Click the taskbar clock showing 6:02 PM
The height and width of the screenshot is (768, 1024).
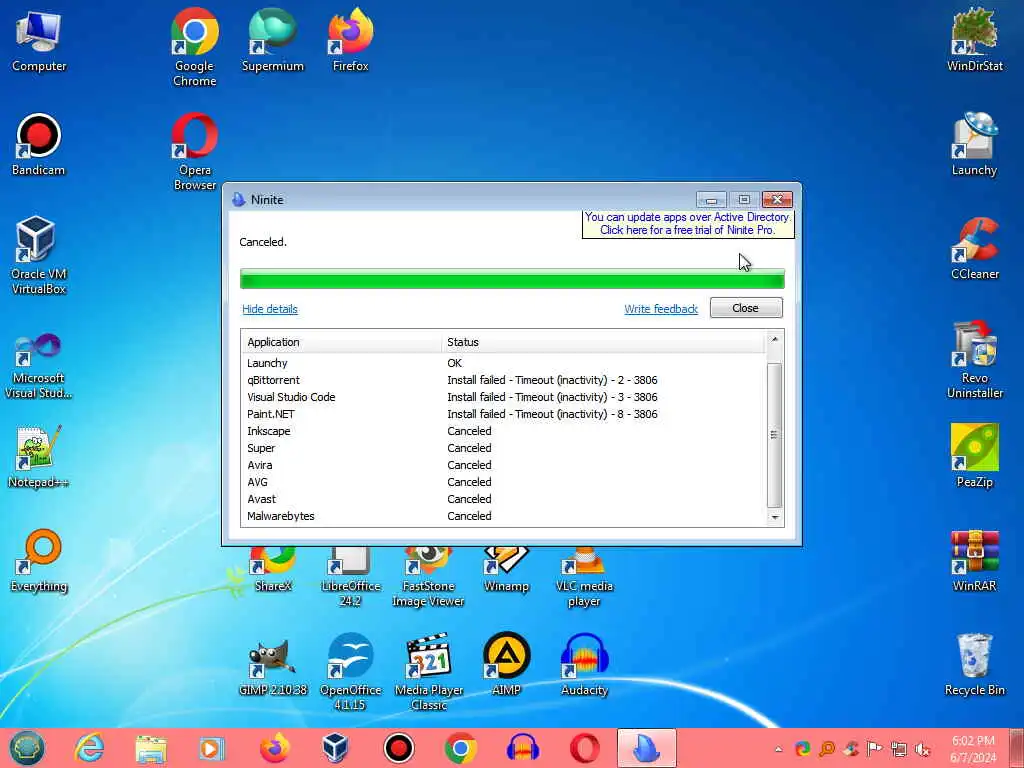tap(973, 749)
